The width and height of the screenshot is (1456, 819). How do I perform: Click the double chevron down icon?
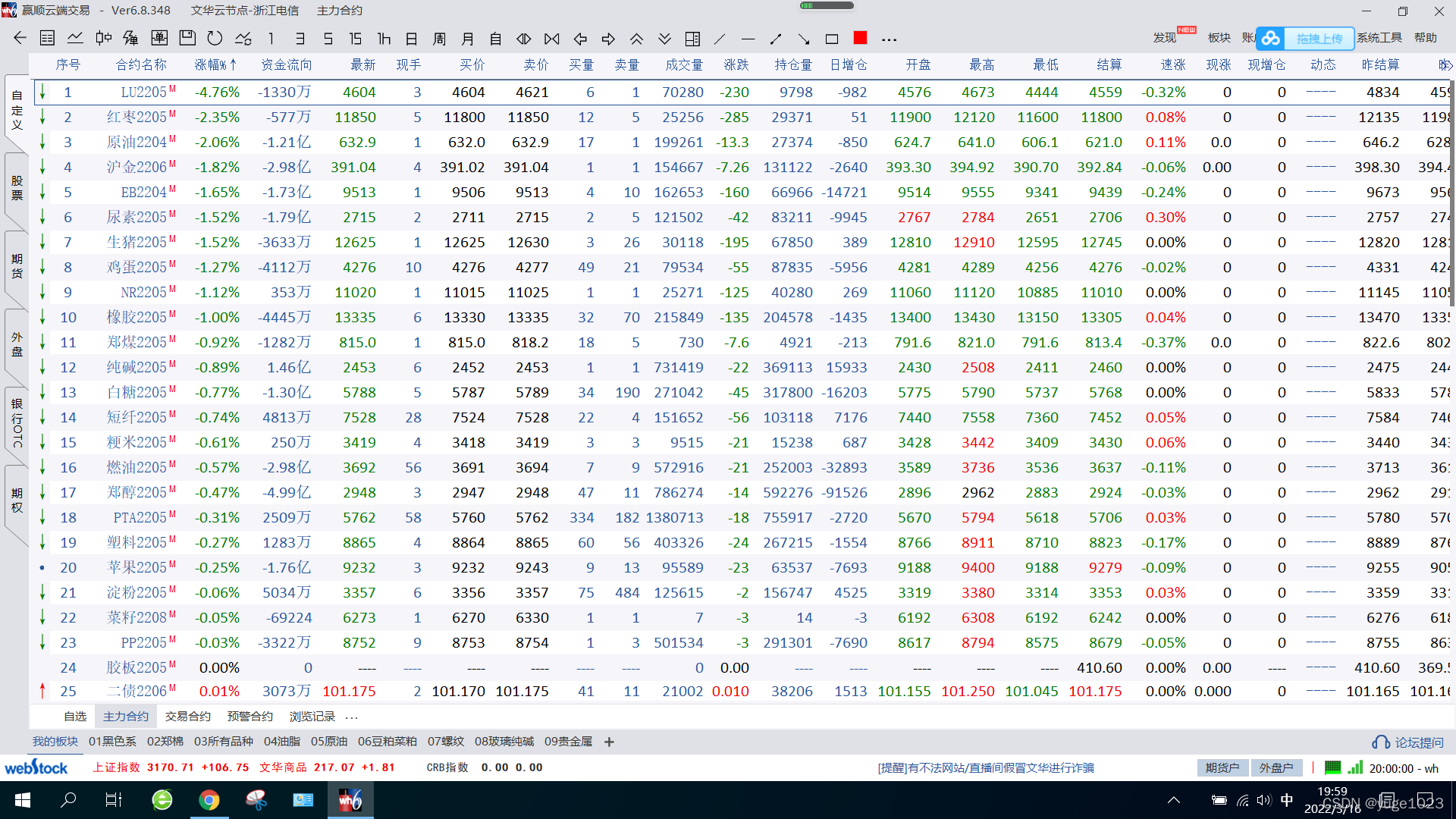[x=664, y=39]
